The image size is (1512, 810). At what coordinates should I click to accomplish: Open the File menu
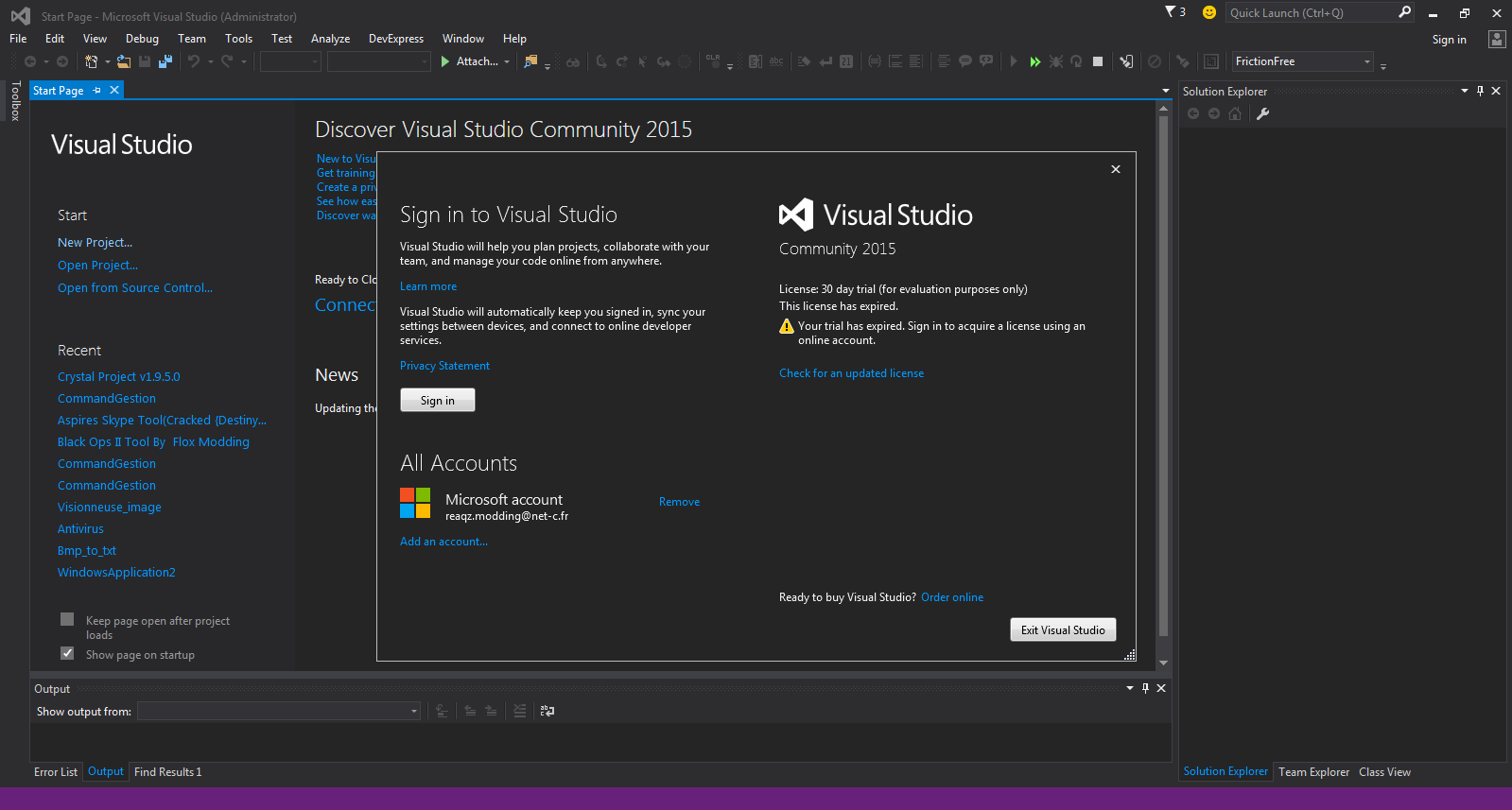[18, 39]
